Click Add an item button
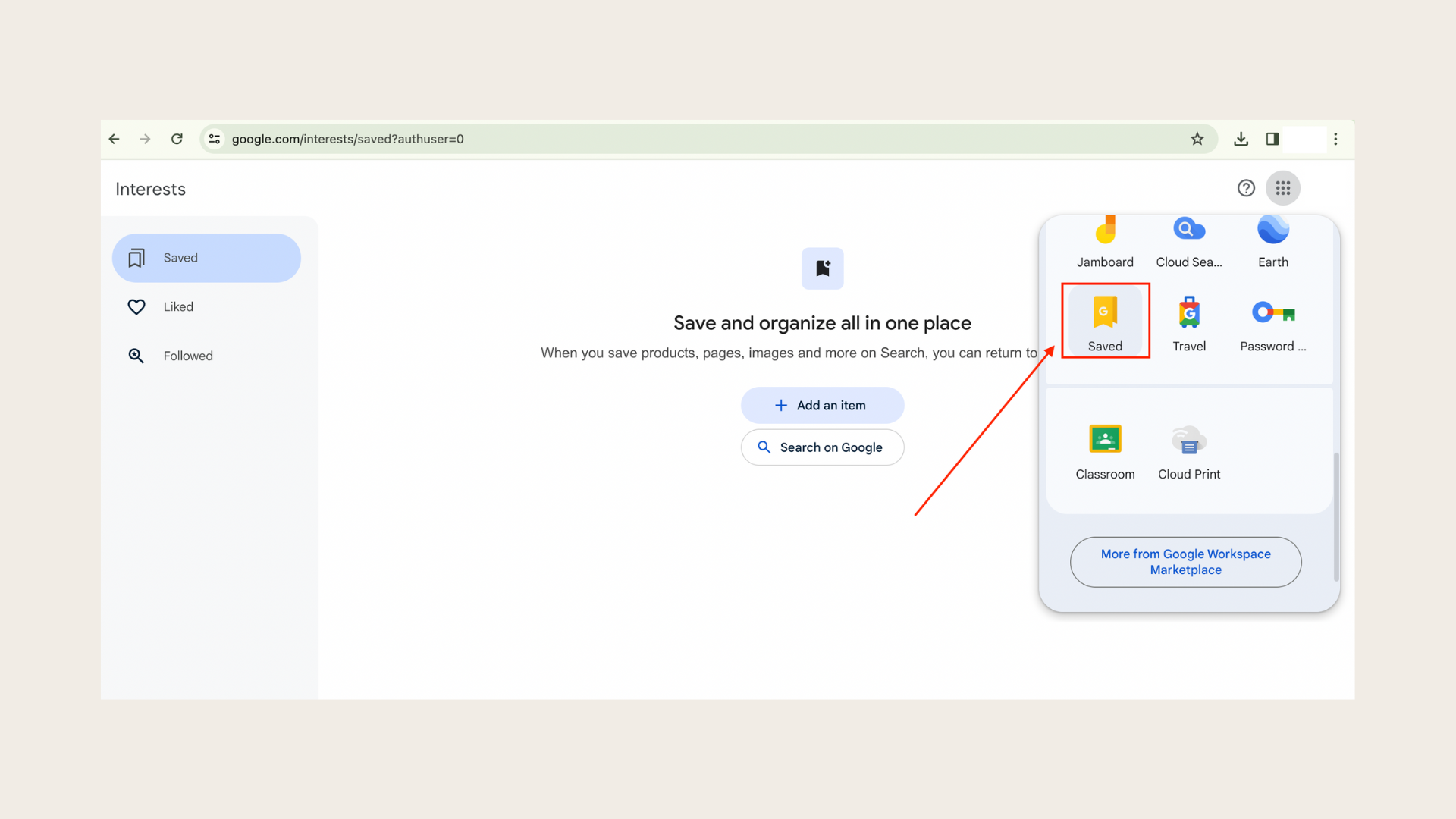This screenshot has width=1456, height=819. click(822, 405)
